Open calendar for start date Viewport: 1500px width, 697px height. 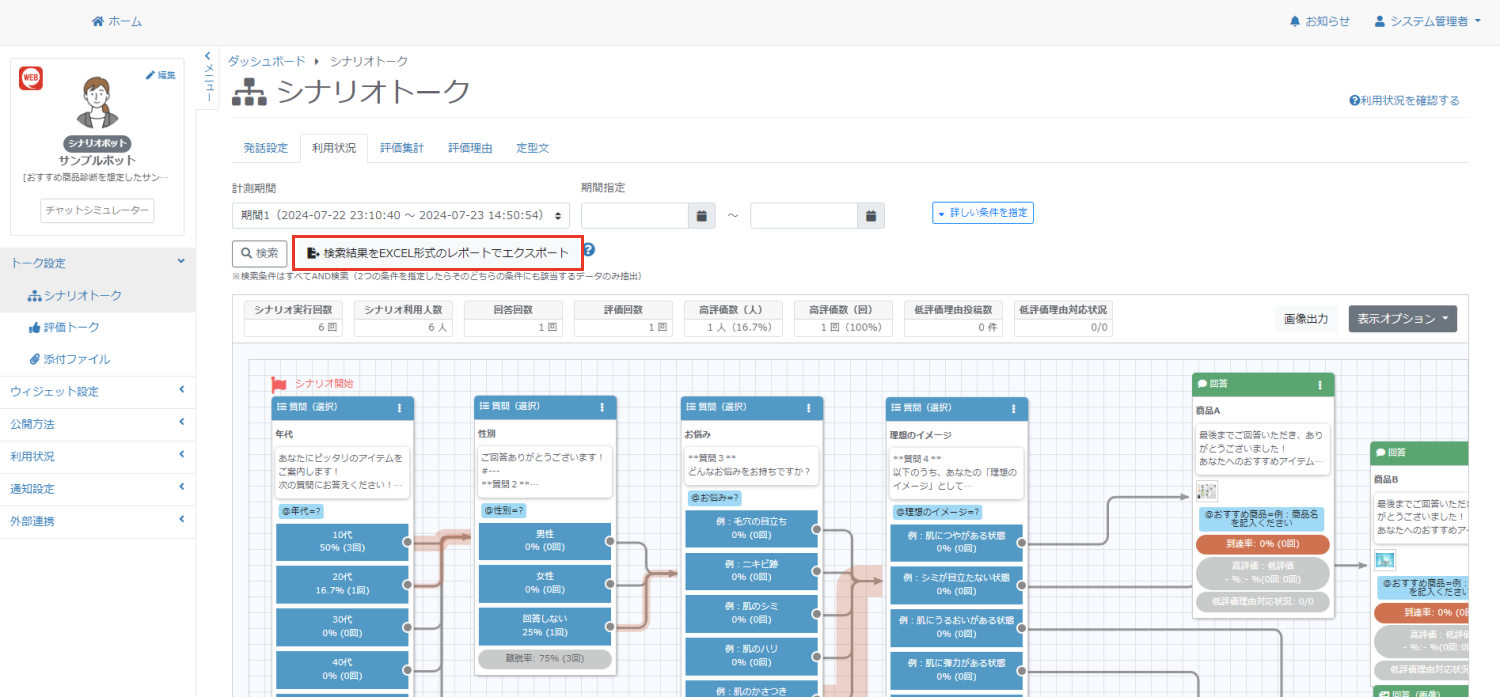click(x=702, y=215)
